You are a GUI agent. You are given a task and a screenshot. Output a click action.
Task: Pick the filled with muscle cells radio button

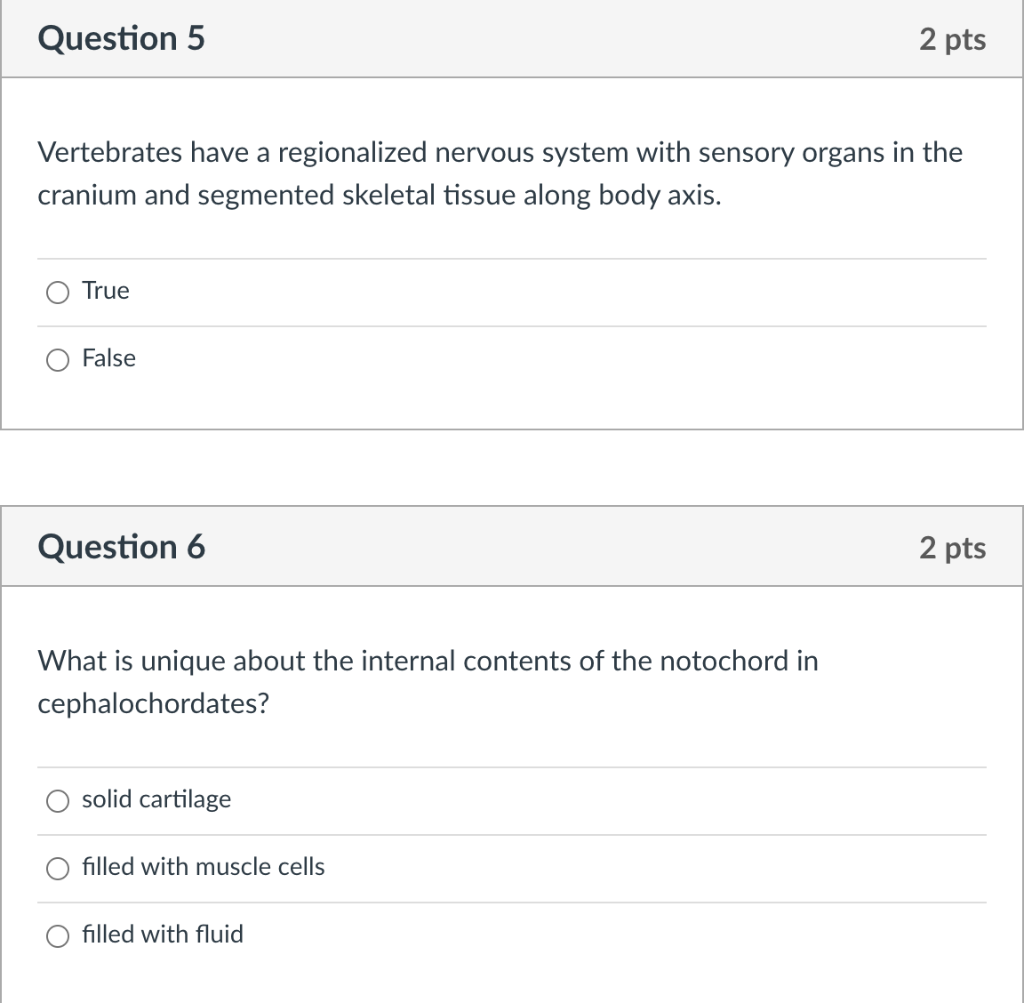[x=58, y=868]
